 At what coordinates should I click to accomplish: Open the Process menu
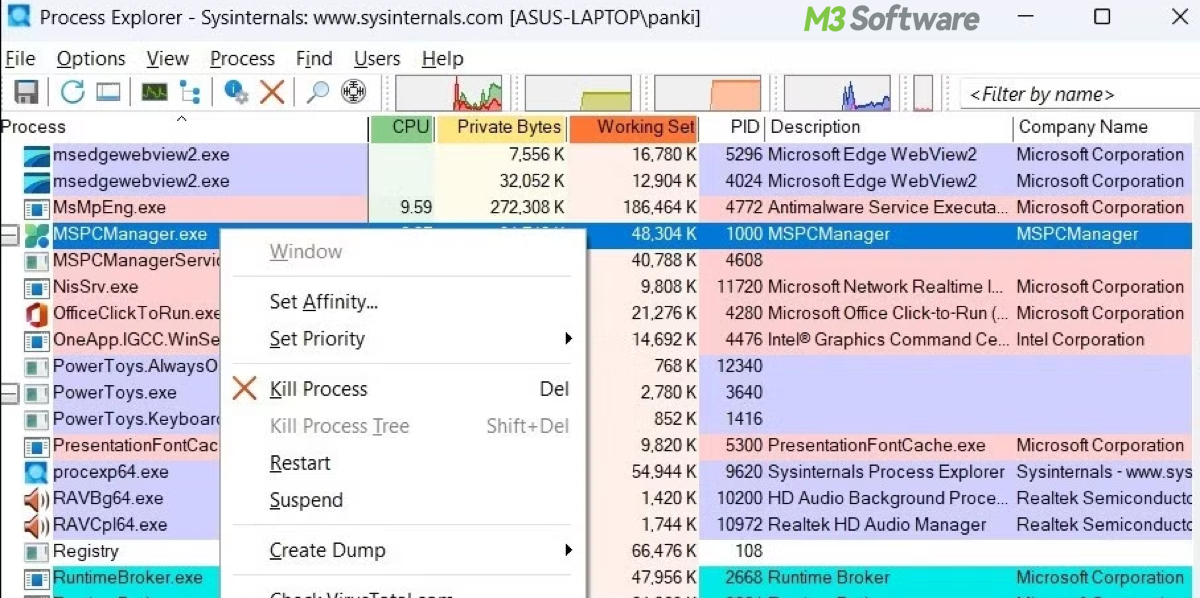pos(242,59)
